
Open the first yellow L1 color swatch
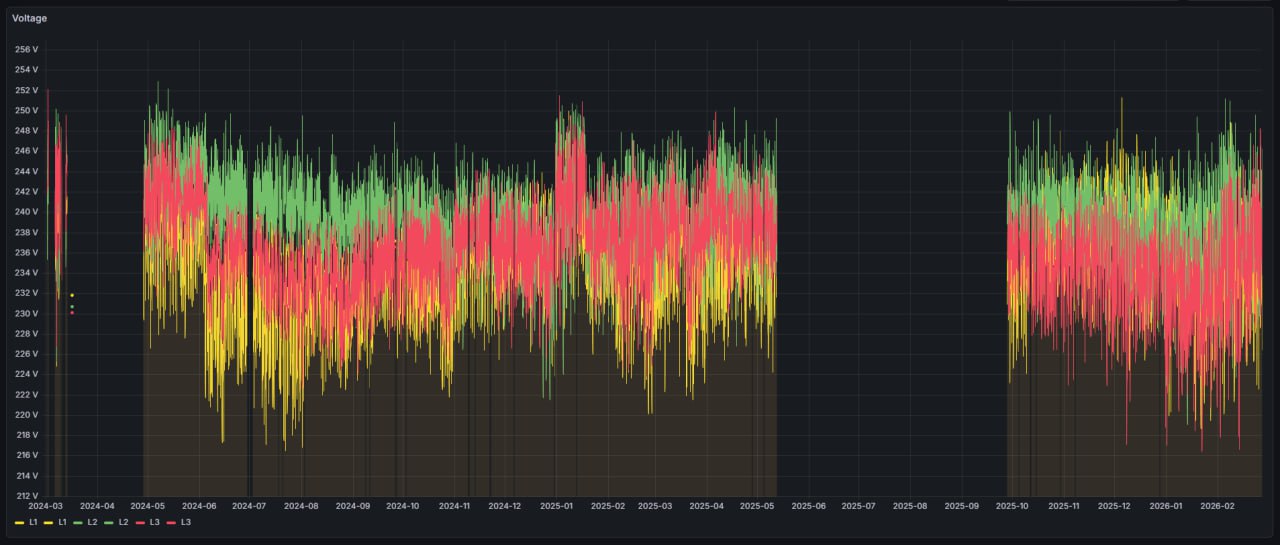tap(19, 522)
